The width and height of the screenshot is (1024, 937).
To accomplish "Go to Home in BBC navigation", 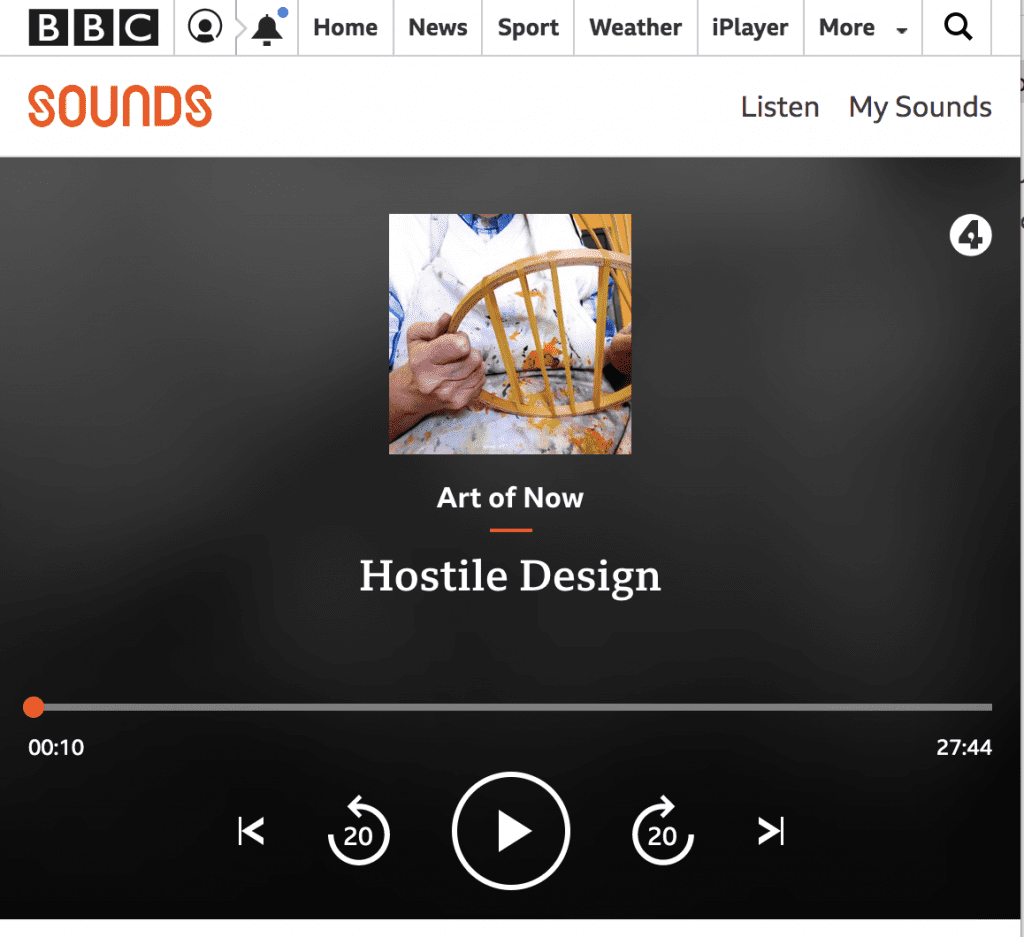I will [x=345, y=27].
